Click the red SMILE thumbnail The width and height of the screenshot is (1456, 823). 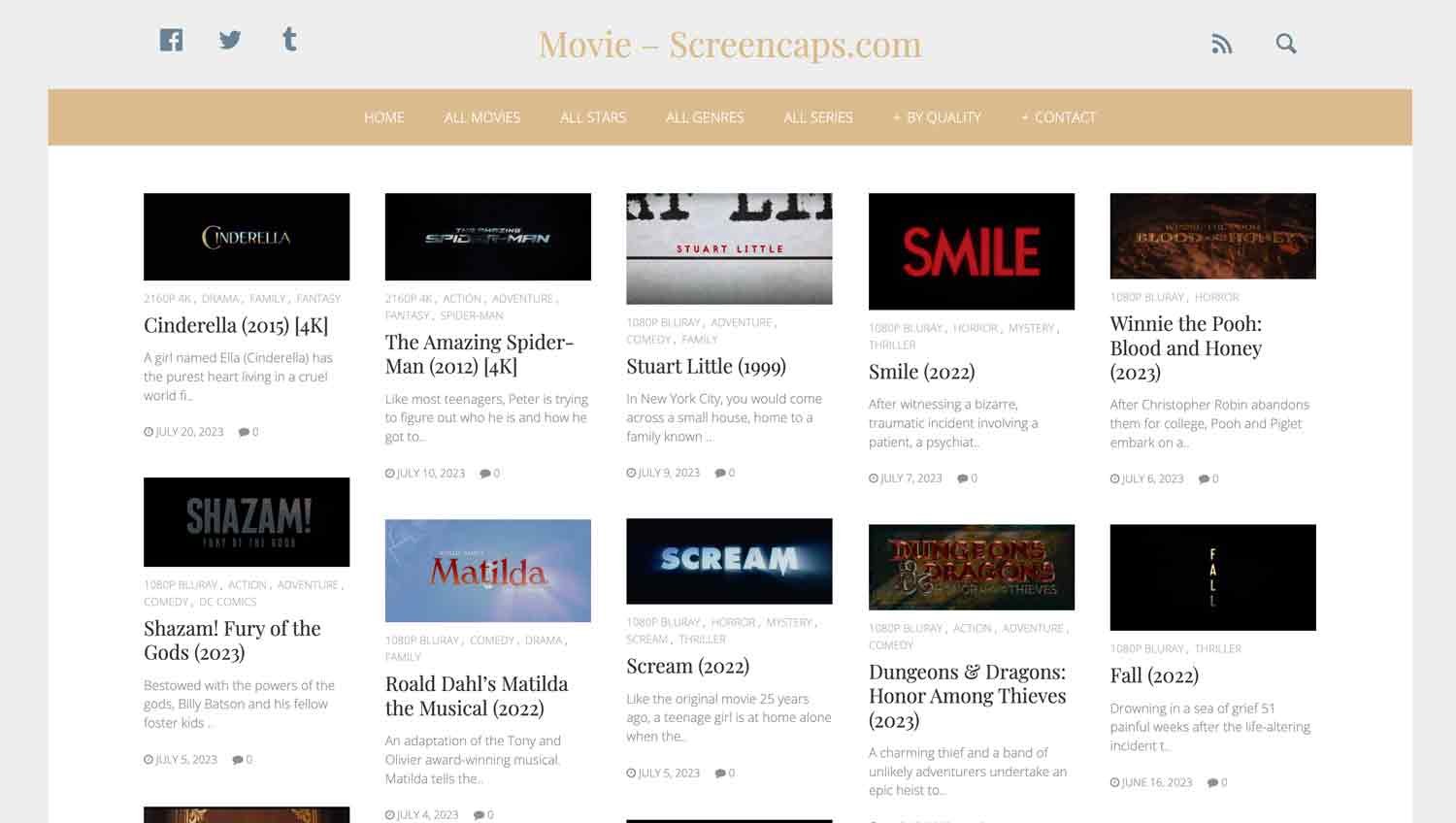click(x=972, y=251)
